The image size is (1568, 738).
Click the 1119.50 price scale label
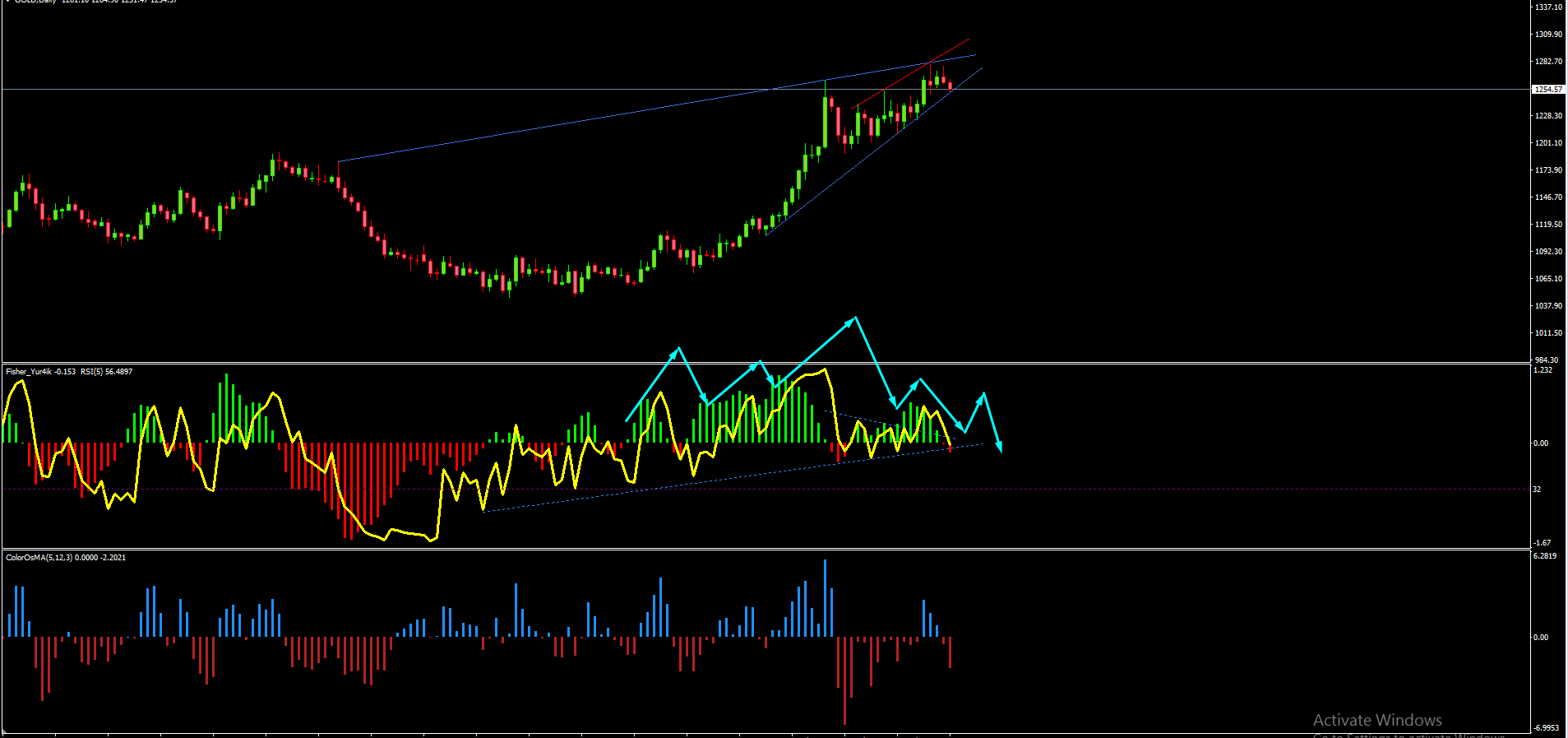1548,225
